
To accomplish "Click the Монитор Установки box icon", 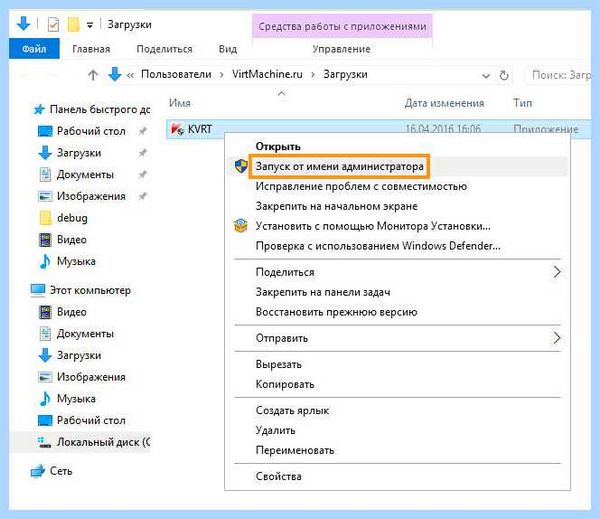I will (x=241, y=226).
